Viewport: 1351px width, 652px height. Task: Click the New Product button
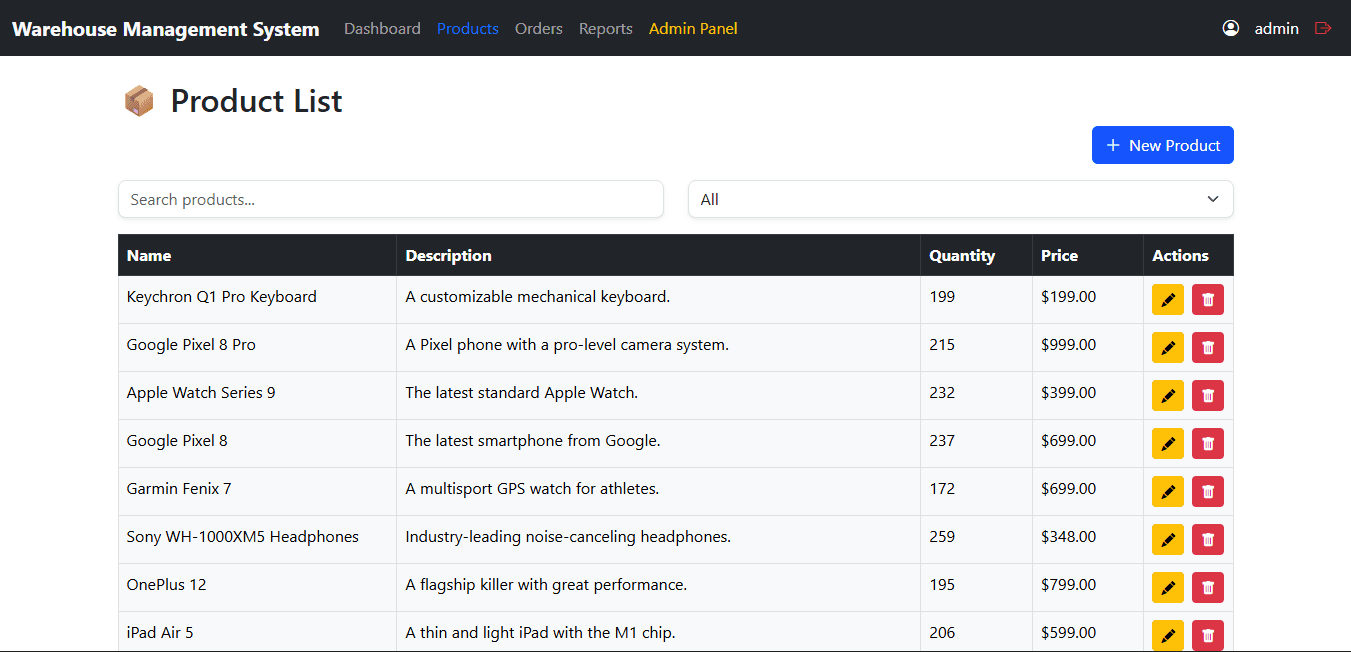point(1162,145)
